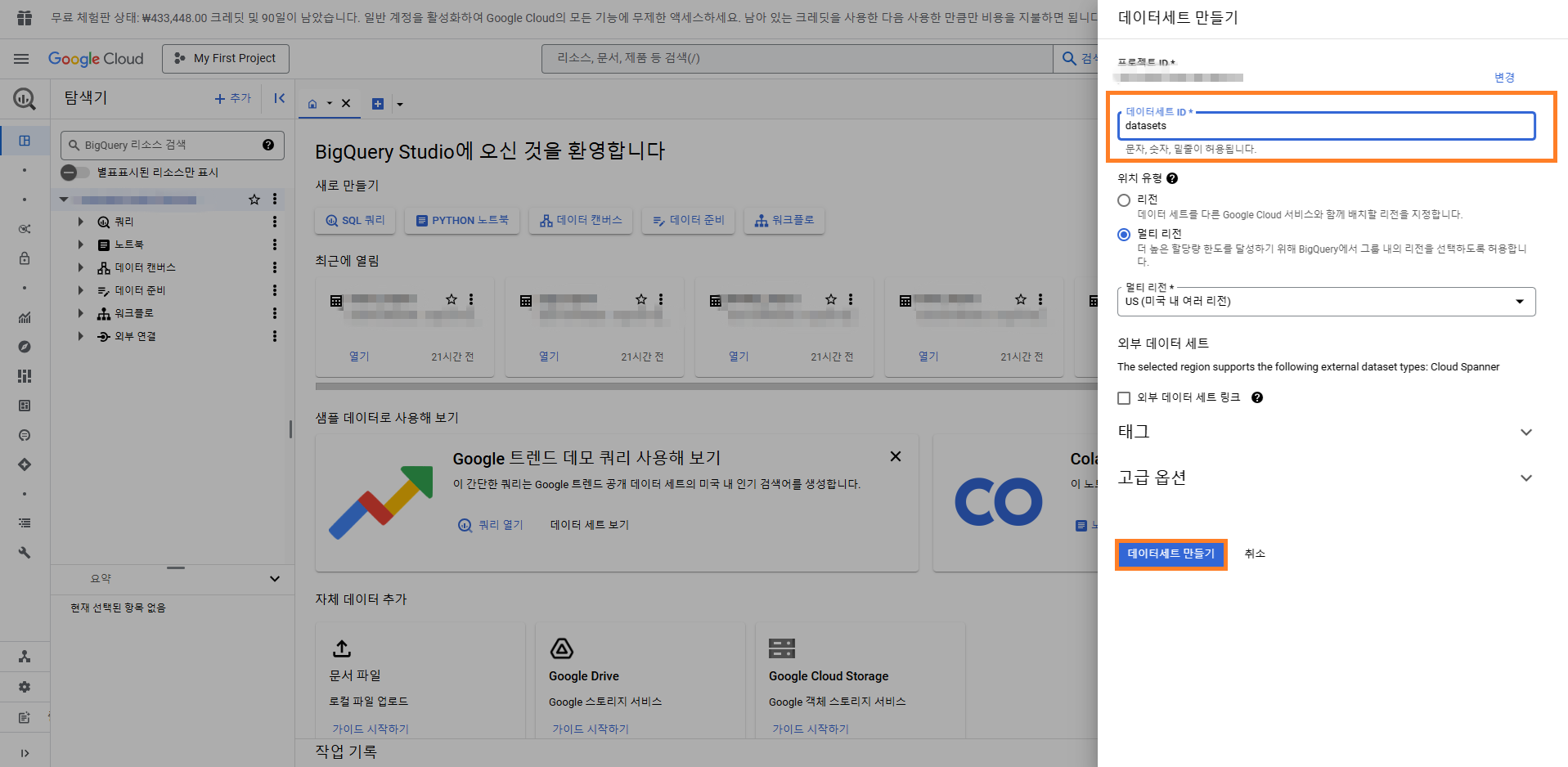1568x767 pixels.
Task: Toggle 별표표시된 리소스만 표시 switch
Action: [75, 173]
